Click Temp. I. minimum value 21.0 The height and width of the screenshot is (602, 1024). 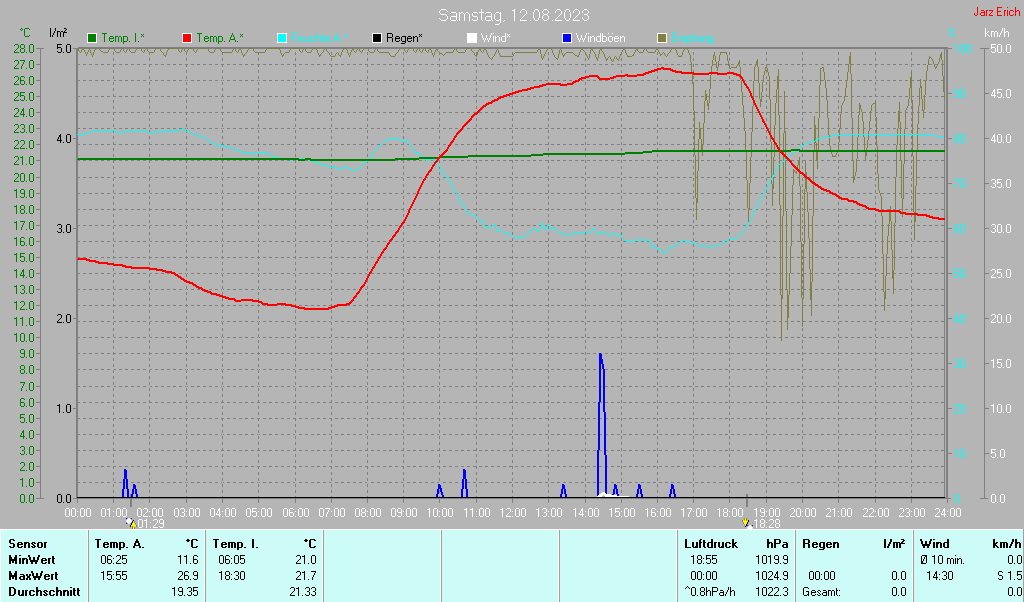(x=305, y=560)
